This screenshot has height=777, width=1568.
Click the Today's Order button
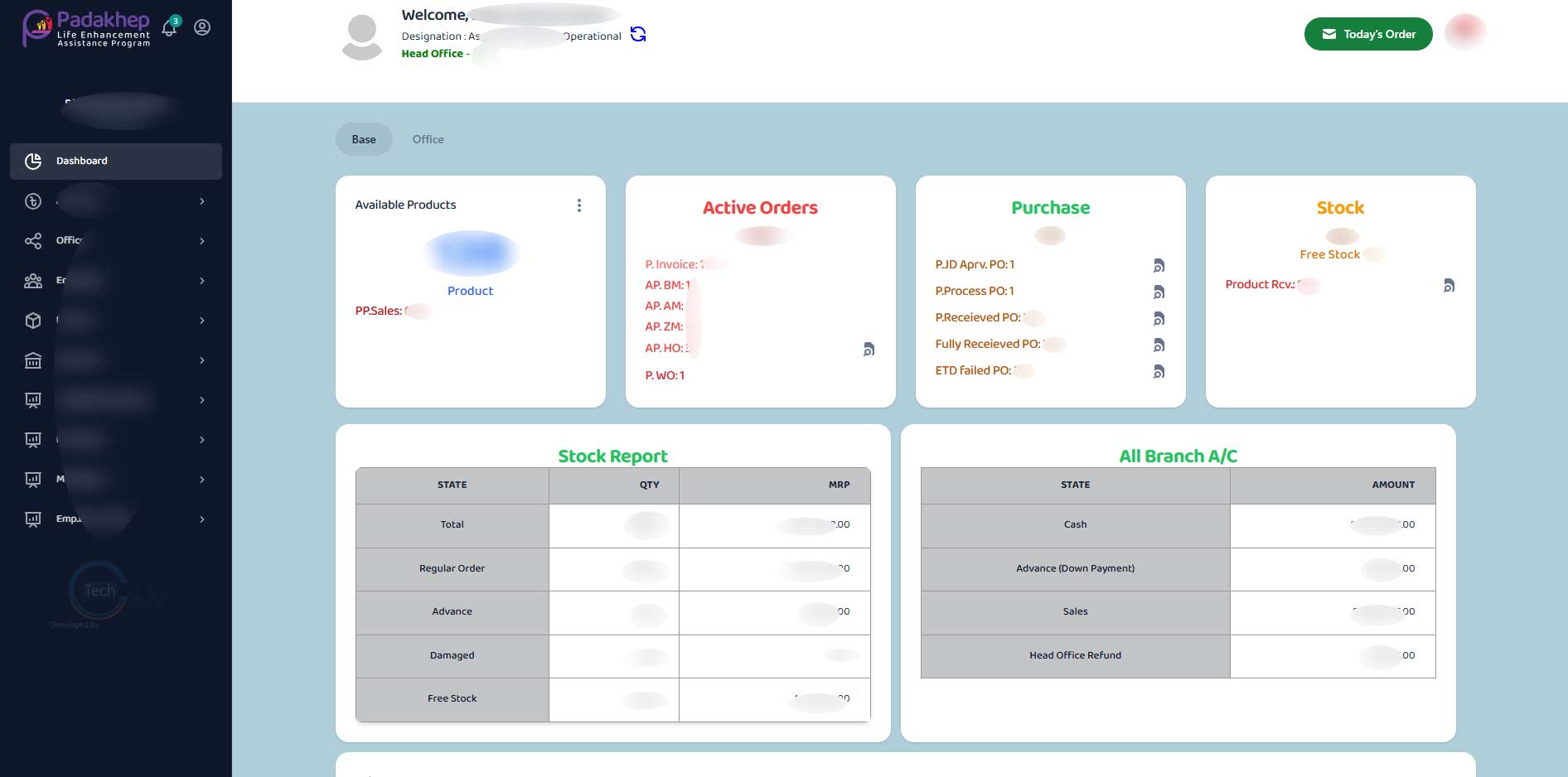[1367, 34]
